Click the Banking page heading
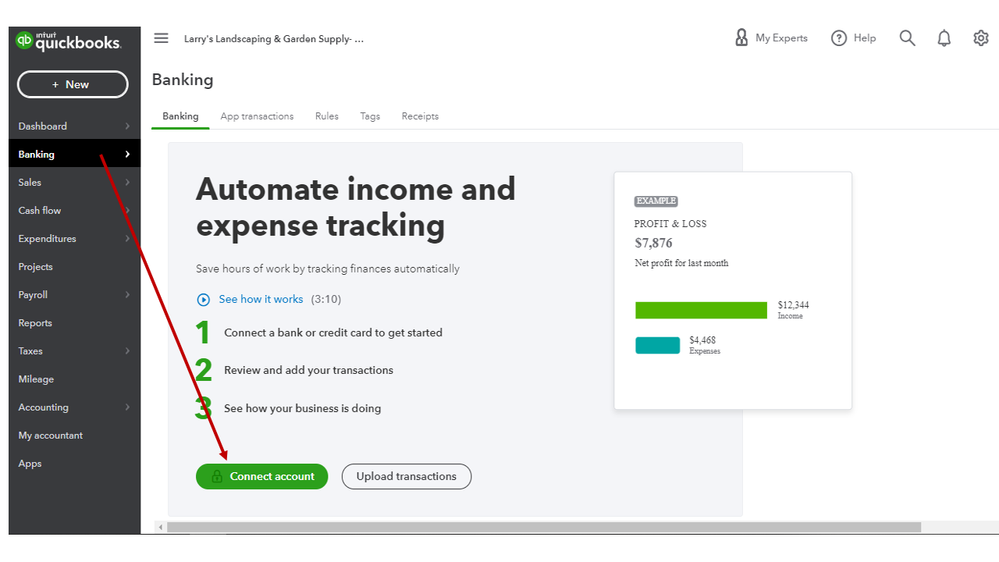The width and height of the screenshot is (999, 562). [182, 80]
